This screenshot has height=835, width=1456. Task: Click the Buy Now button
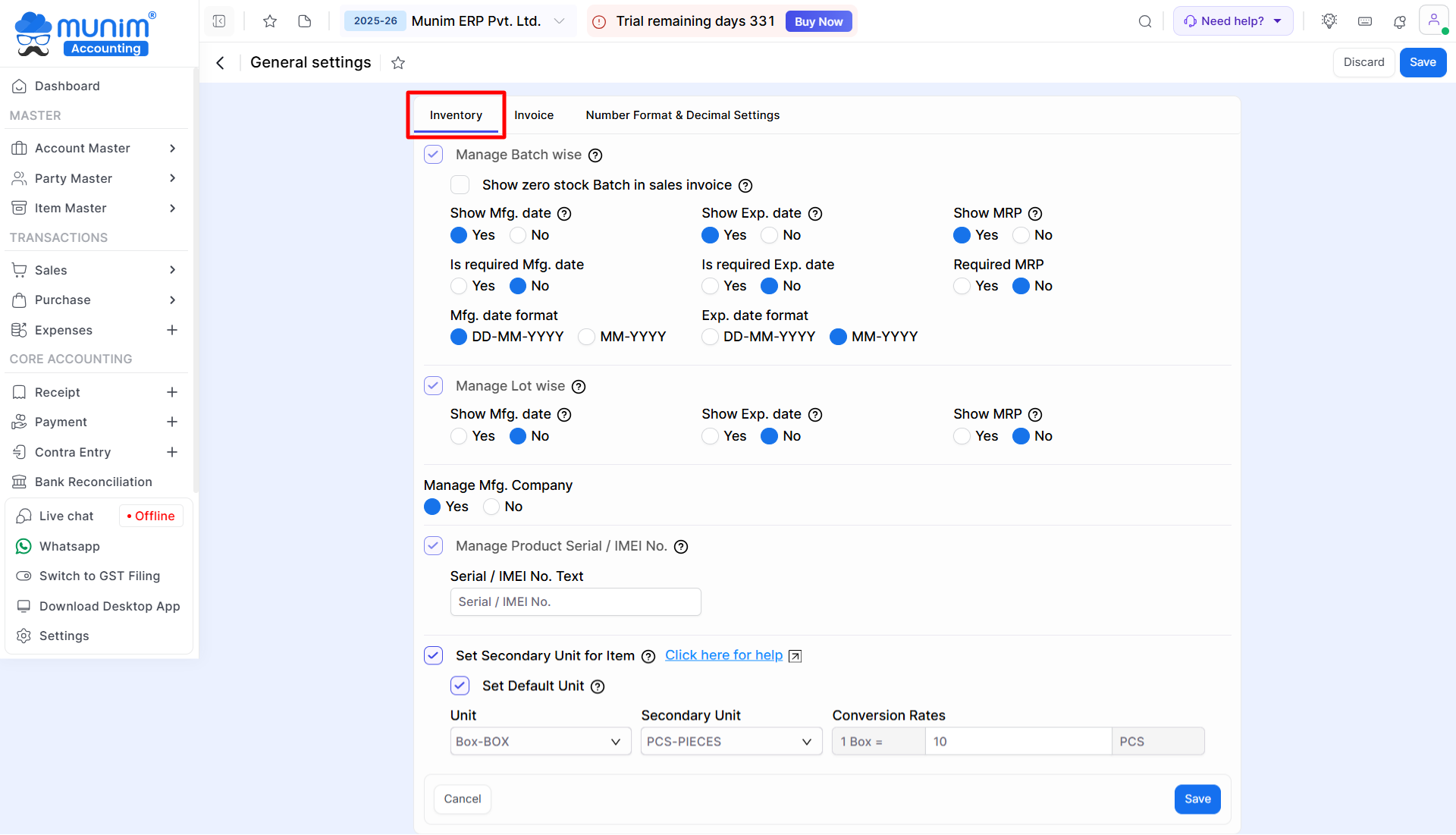coord(818,21)
